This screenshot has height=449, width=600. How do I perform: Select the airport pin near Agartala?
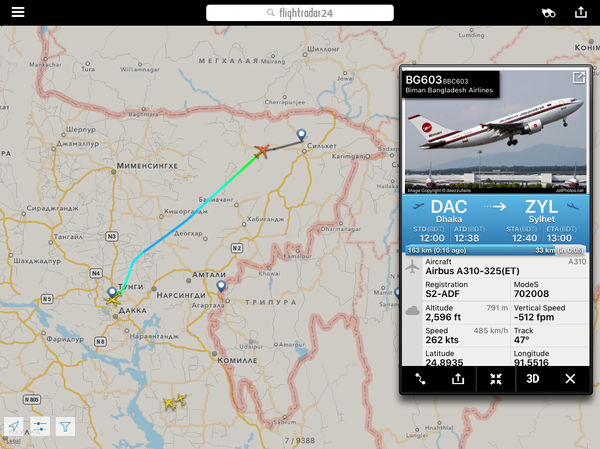coord(221,286)
